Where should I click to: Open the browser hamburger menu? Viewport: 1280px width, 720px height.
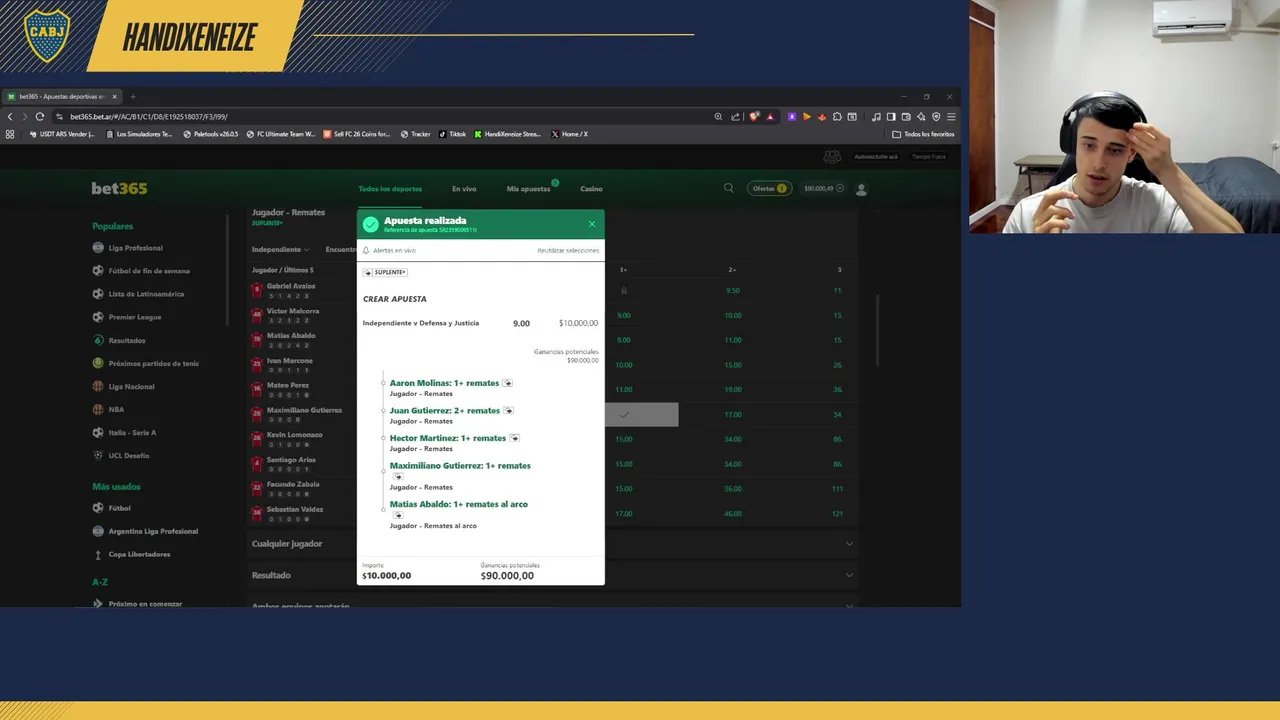(x=951, y=116)
